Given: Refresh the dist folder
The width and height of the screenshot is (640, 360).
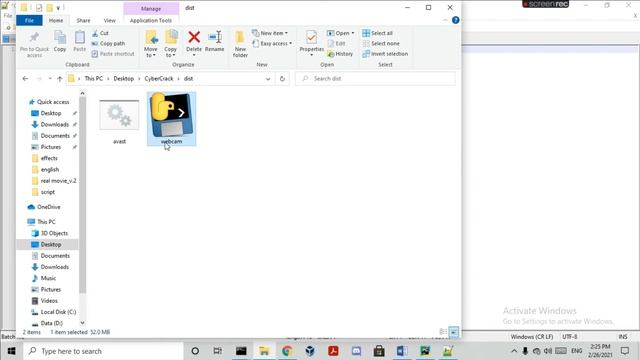Looking at the screenshot, I should [x=282, y=79].
